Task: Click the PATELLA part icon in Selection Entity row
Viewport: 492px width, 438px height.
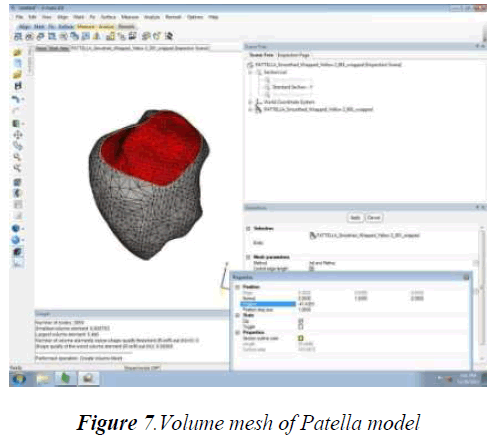Action: click(313, 235)
